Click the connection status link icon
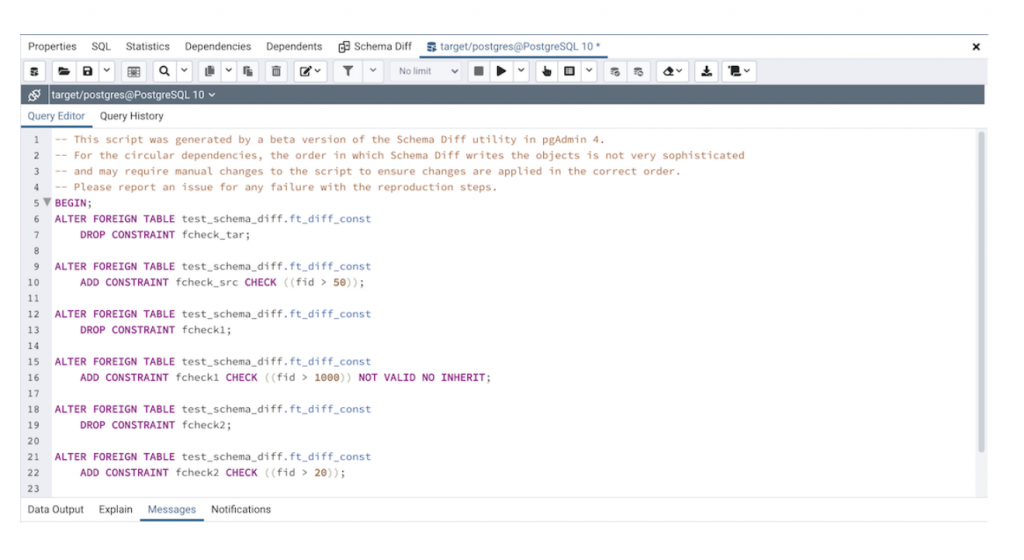This screenshot has height=560, width=1024. (34, 95)
